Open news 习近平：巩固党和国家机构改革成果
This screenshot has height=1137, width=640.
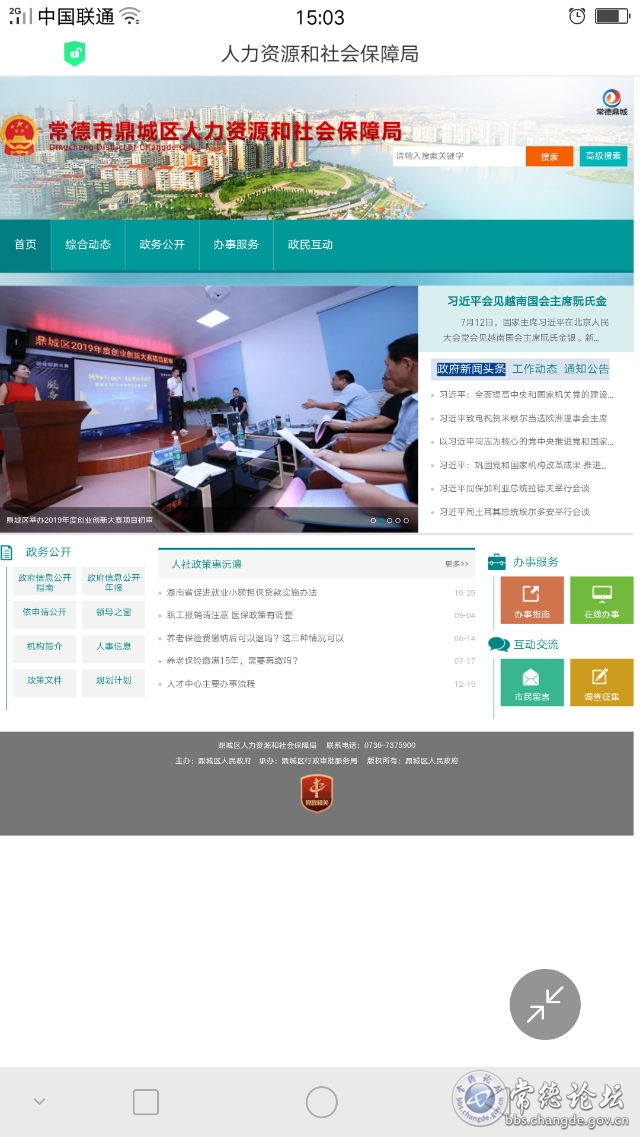point(523,466)
